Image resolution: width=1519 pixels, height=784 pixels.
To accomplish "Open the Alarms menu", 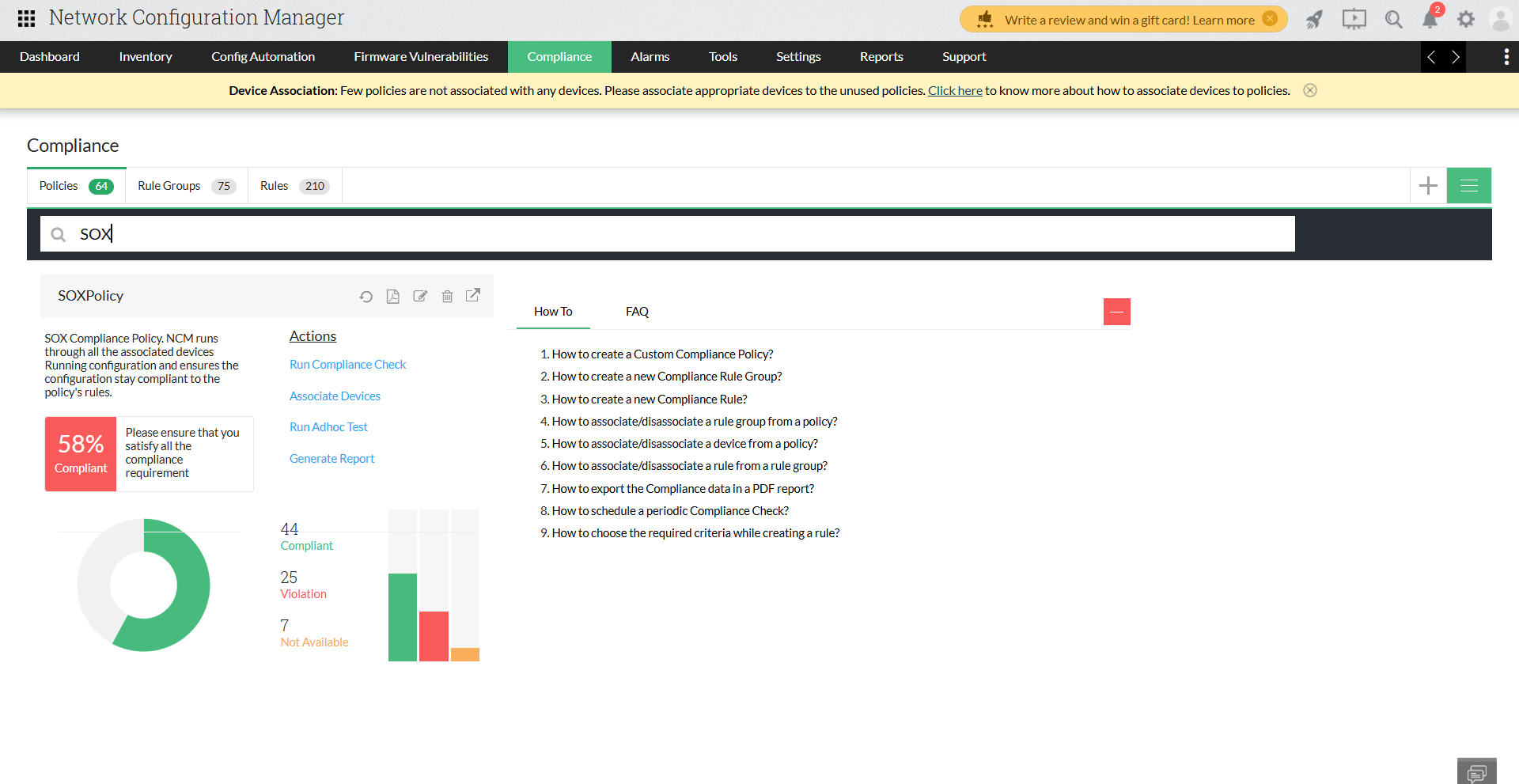I will coord(650,57).
